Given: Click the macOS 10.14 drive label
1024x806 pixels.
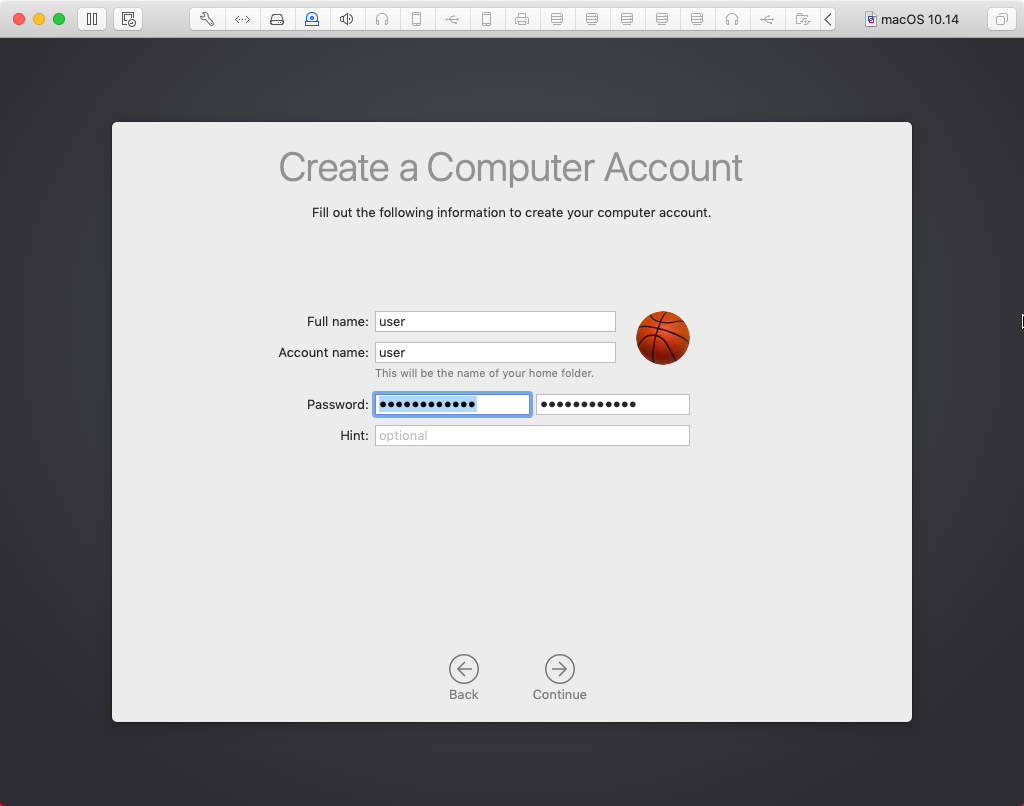Looking at the screenshot, I should point(912,19).
